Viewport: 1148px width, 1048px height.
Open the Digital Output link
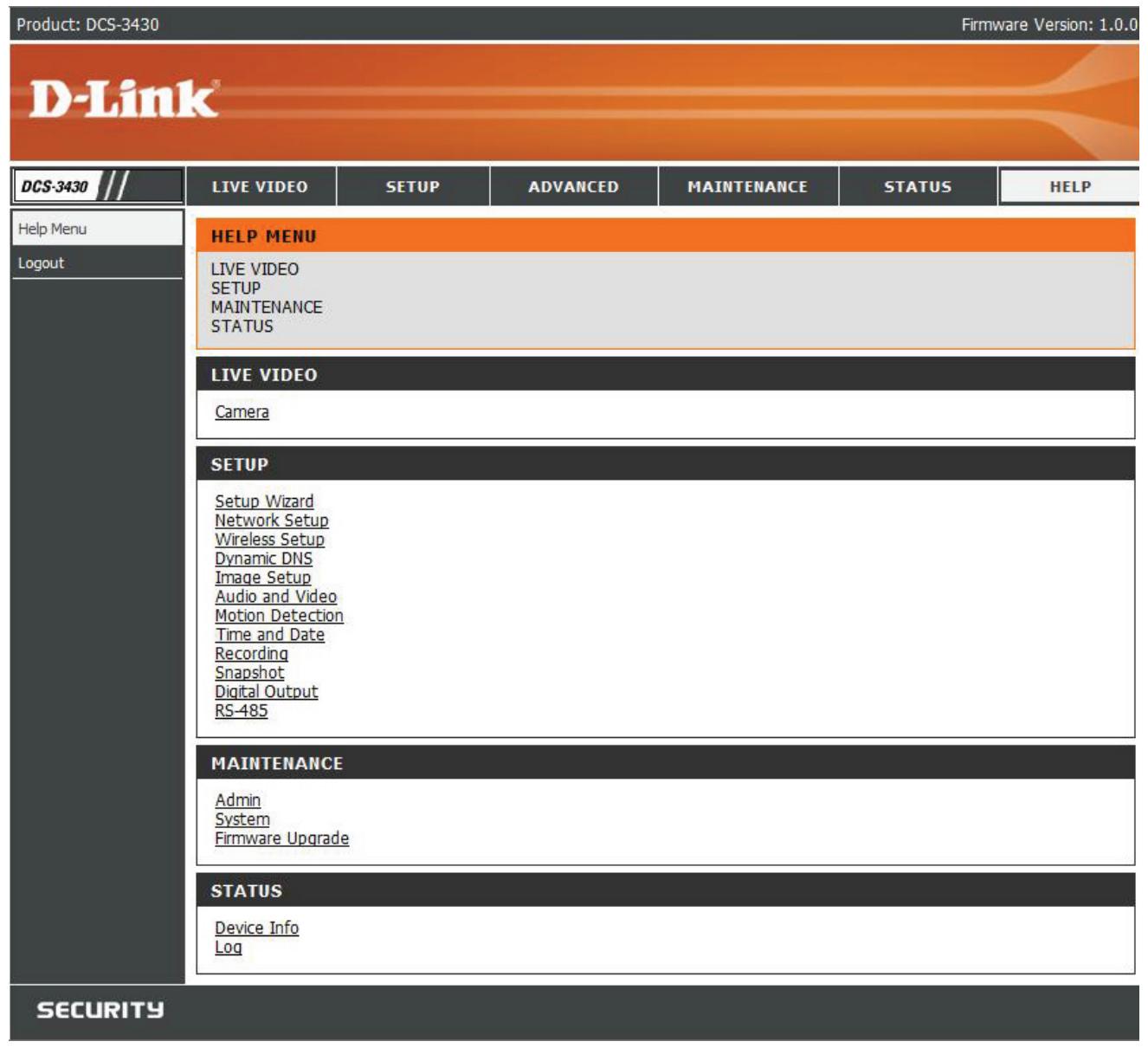coord(266,692)
